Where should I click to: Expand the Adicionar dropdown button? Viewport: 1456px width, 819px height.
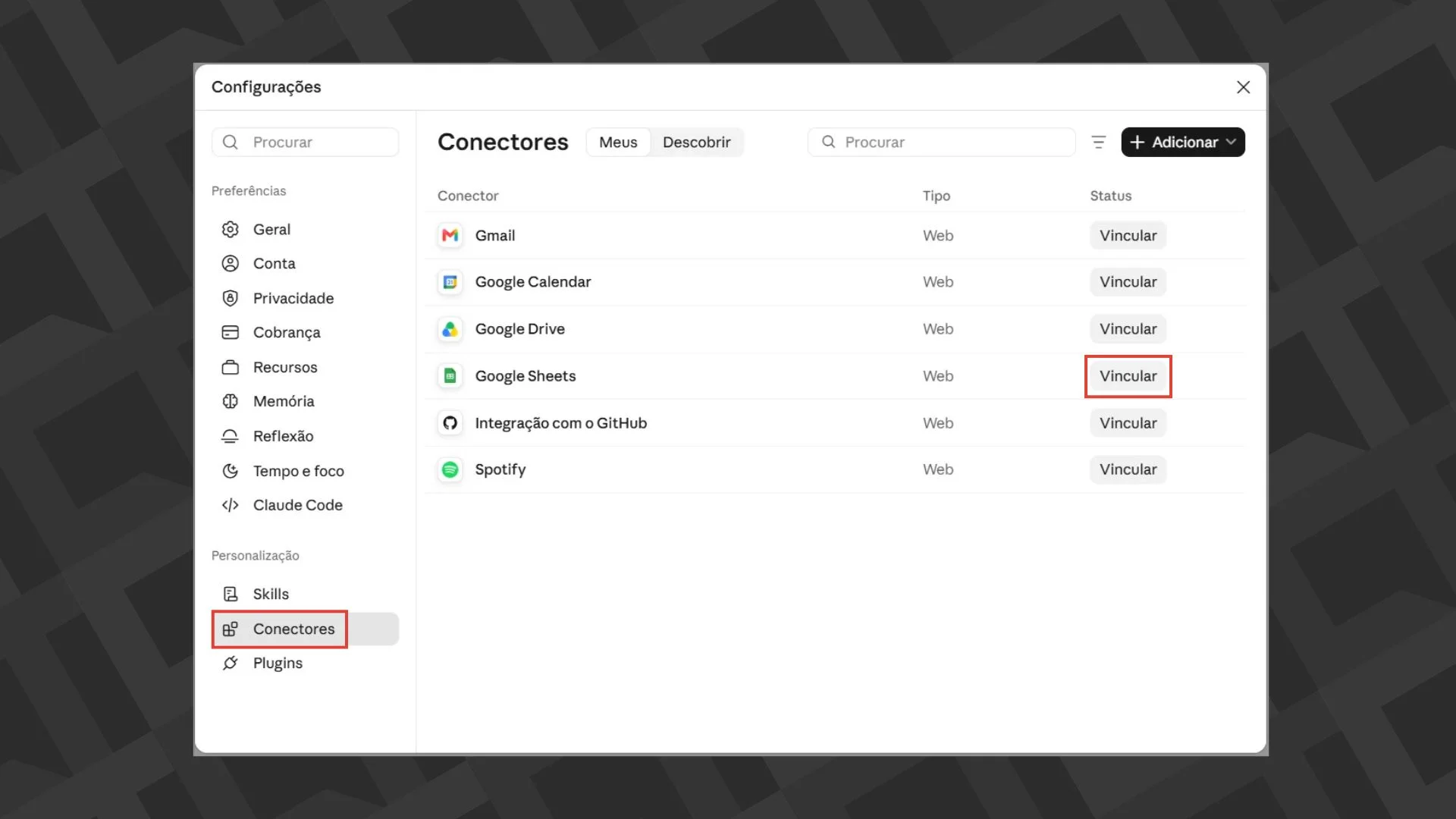pyautogui.click(x=1183, y=142)
